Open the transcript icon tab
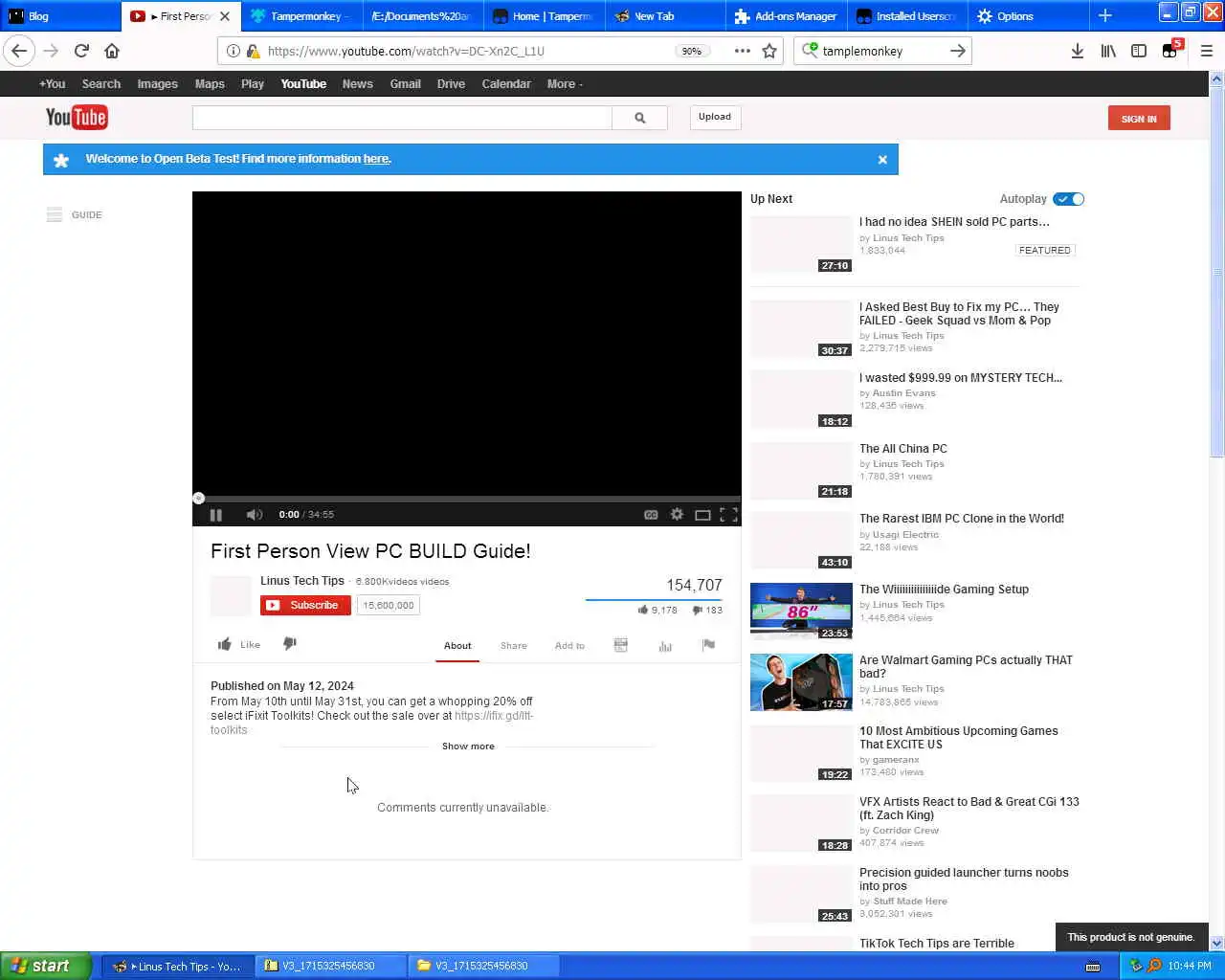Screen dimensions: 1225x980 620,645
